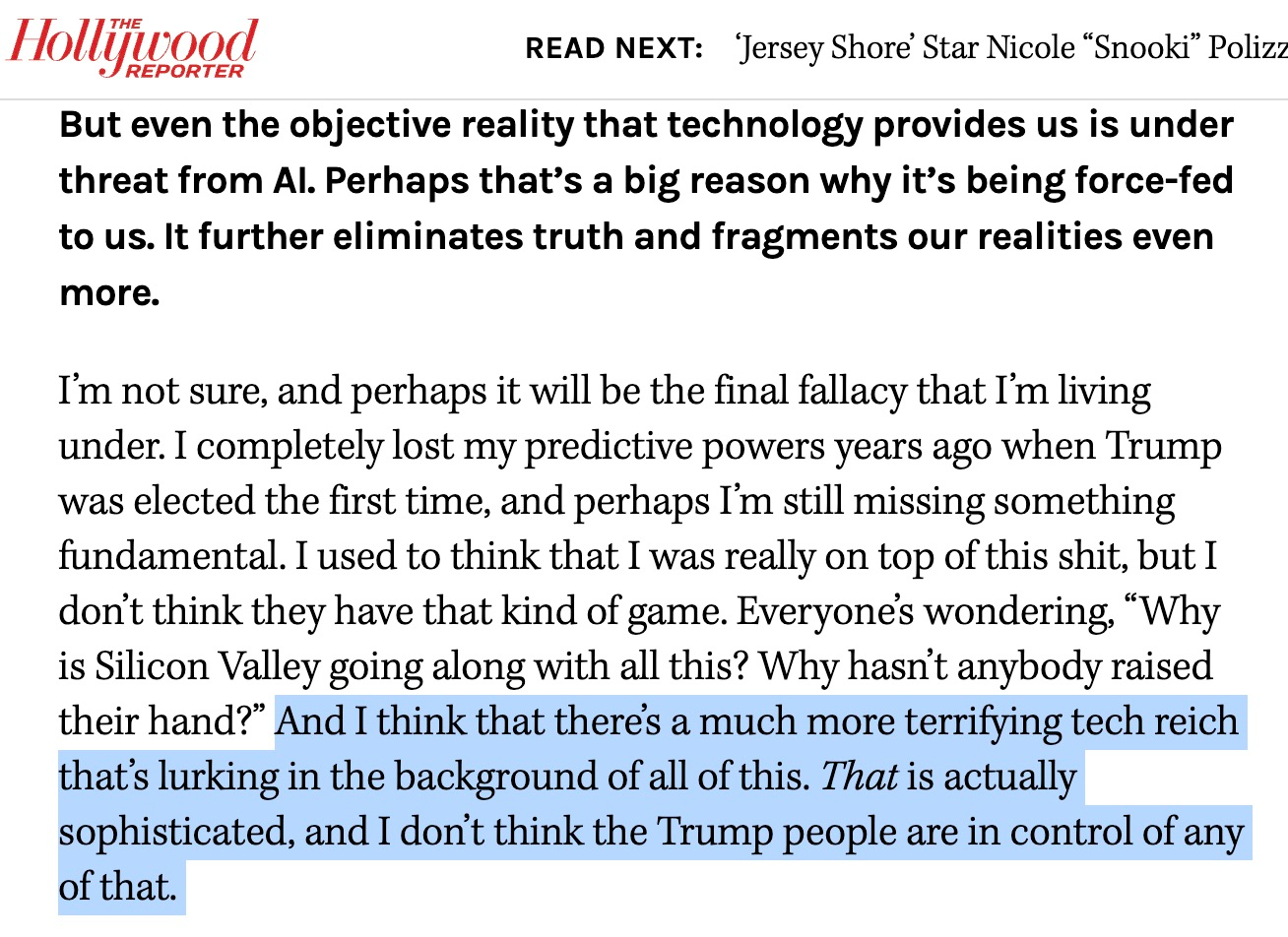Click the word "fundamental." in the paragraph
The height and width of the screenshot is (937, 1288).
[x=170, y=556]
